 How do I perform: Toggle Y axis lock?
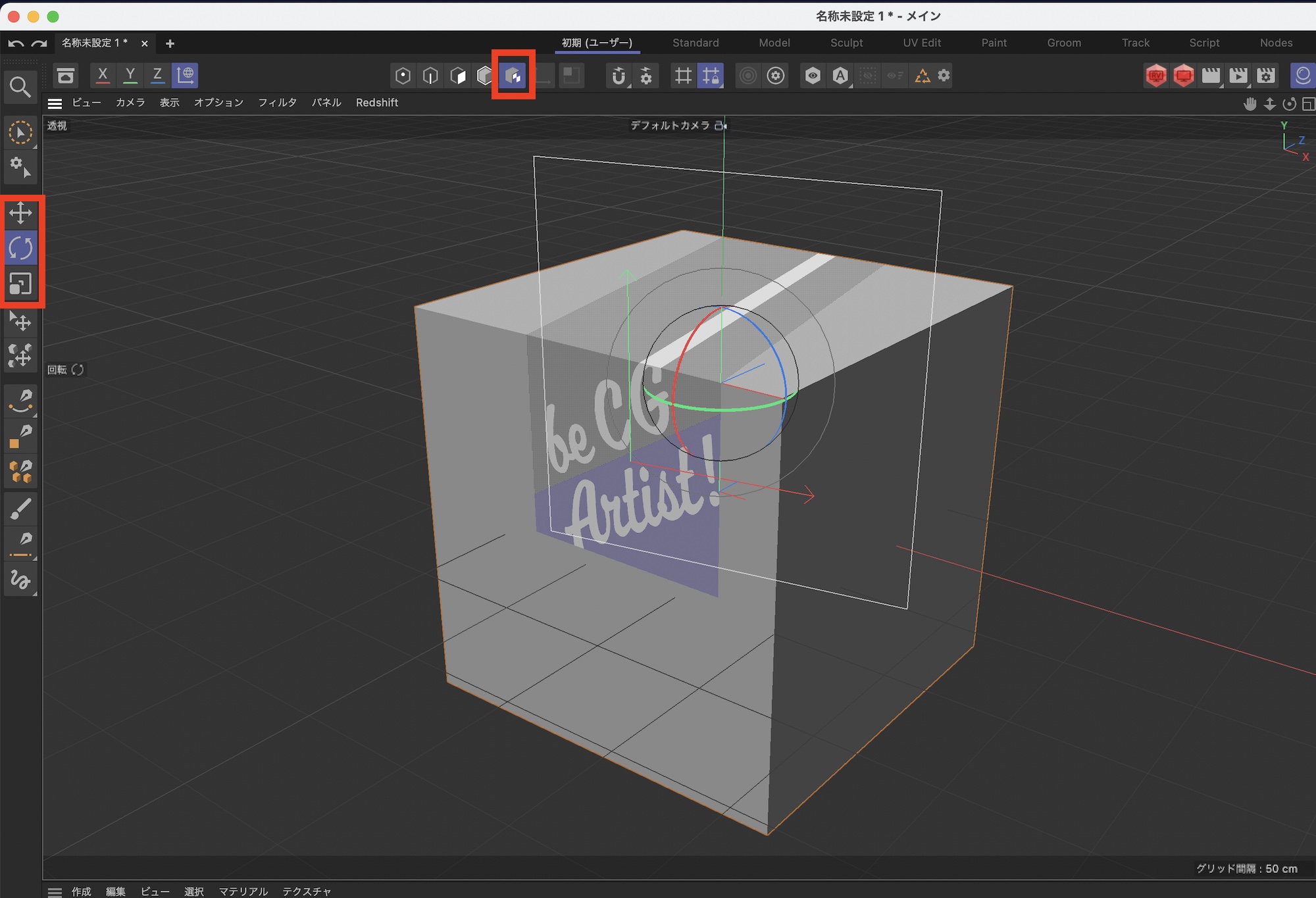pyautogui.click(x=130, y=75)
